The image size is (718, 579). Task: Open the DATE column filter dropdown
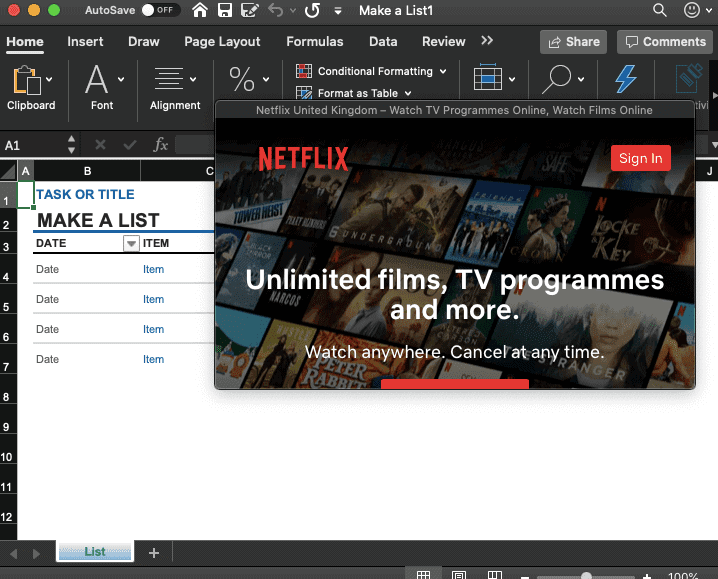[131, 243]
